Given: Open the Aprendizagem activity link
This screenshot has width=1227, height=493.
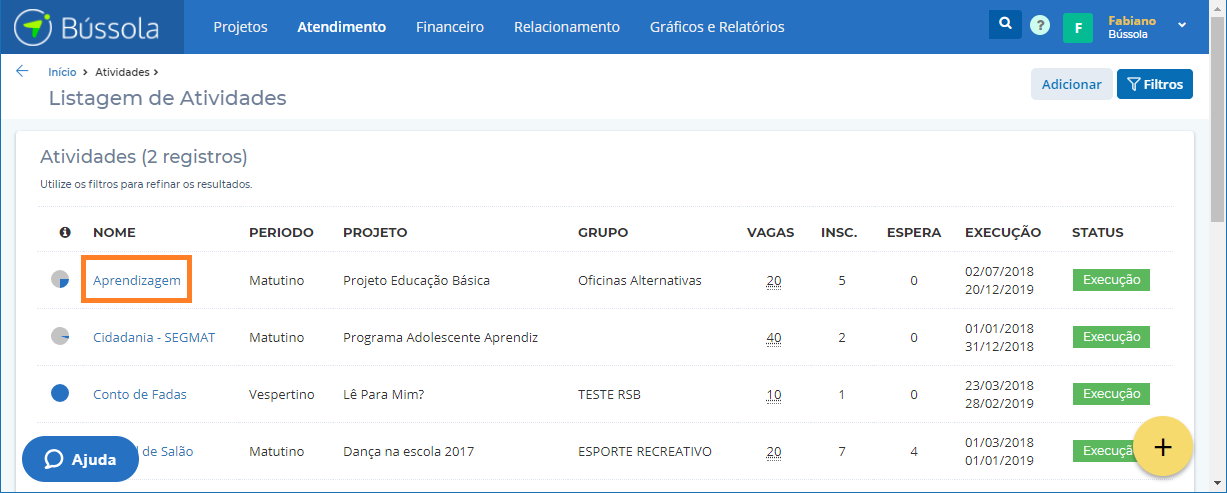Looking at the screenshot, I should (x=137, y=280).
